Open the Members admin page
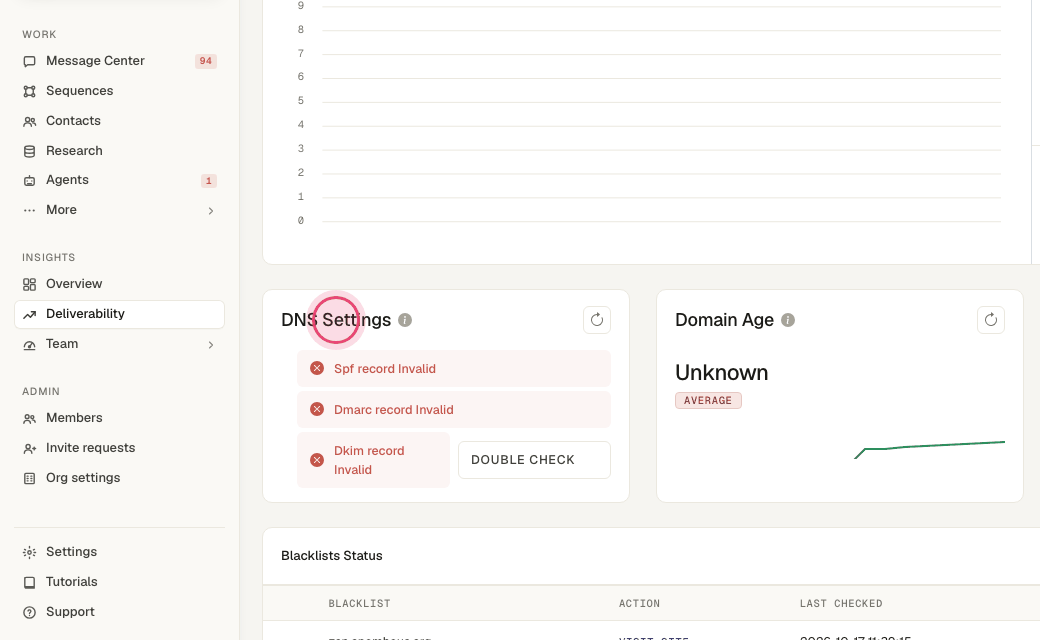The image size is (1040, 640). coord(119,418)
